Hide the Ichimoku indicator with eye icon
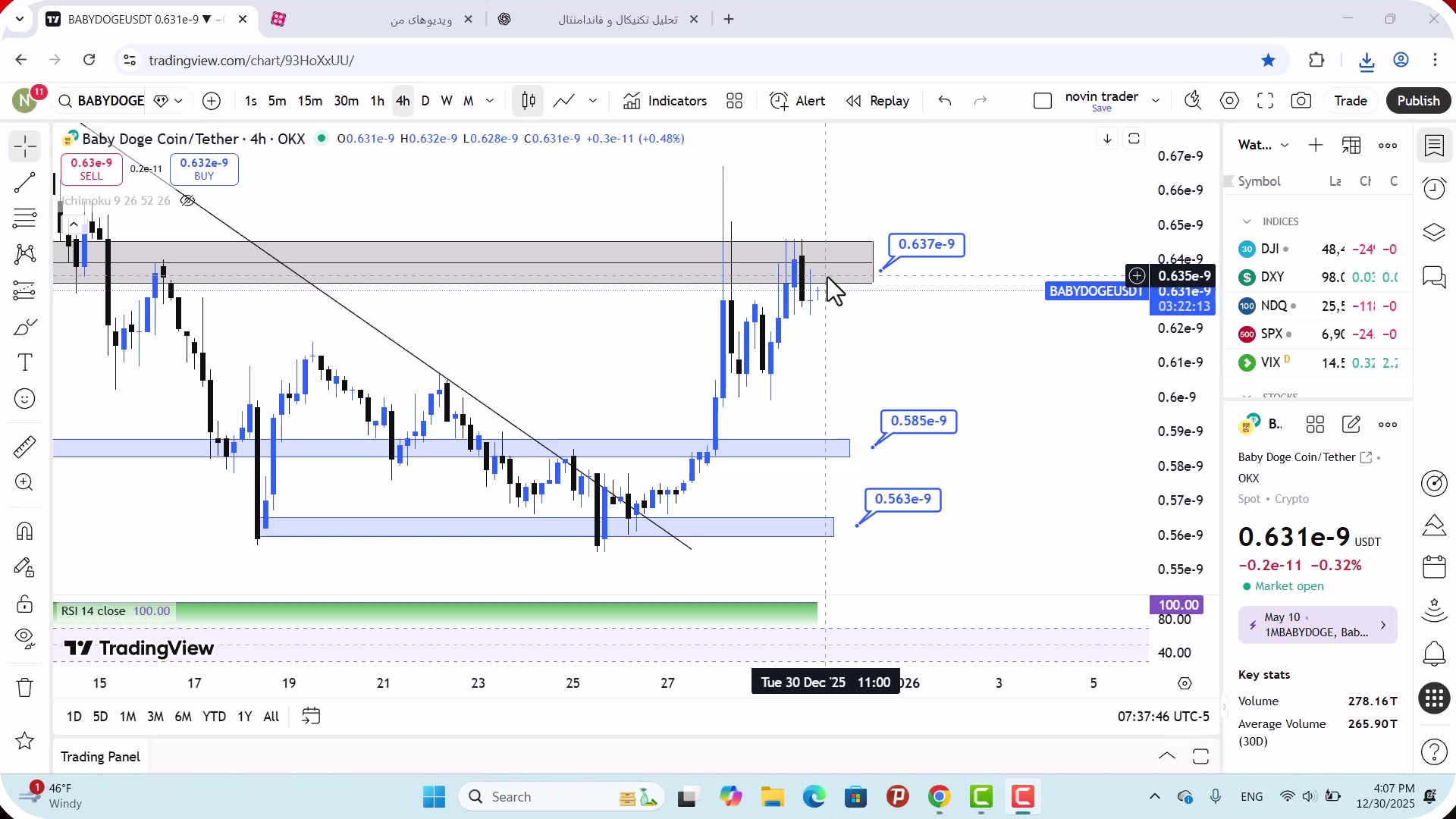 click(187, 201)
